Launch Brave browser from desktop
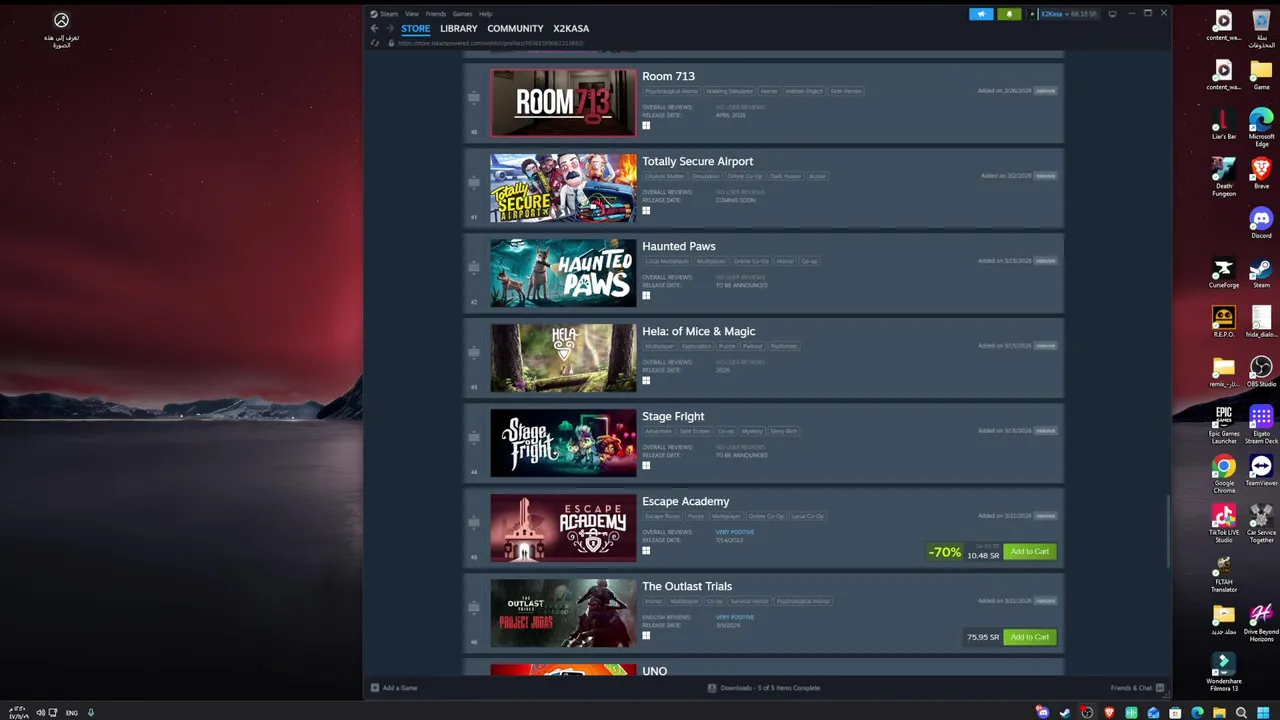 click(1261, 174)
